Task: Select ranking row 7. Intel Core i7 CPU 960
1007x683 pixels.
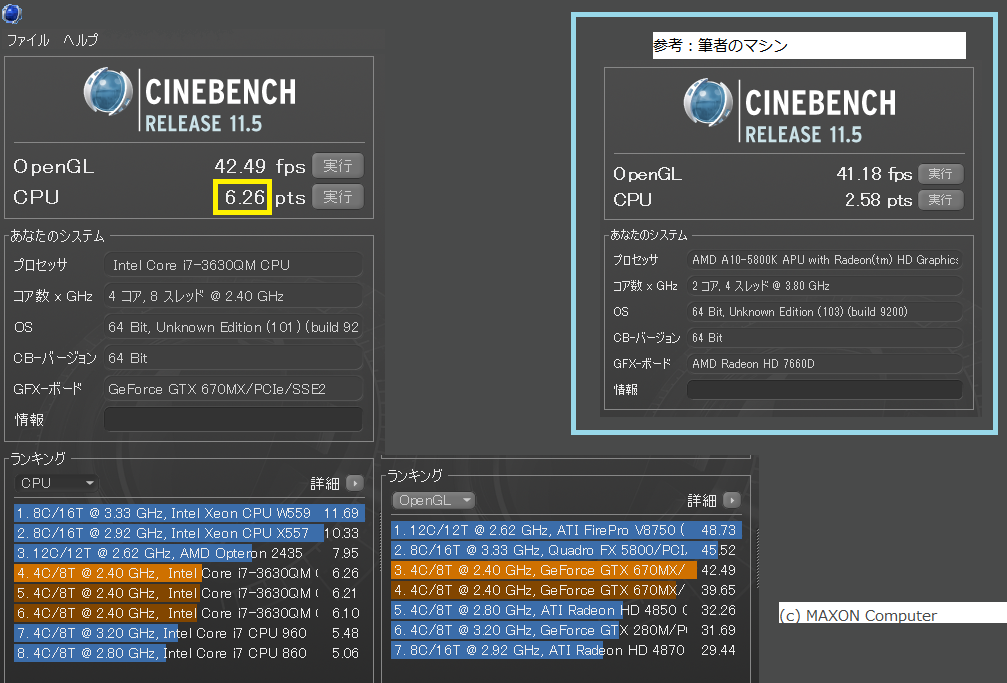Action: (189, 633)
